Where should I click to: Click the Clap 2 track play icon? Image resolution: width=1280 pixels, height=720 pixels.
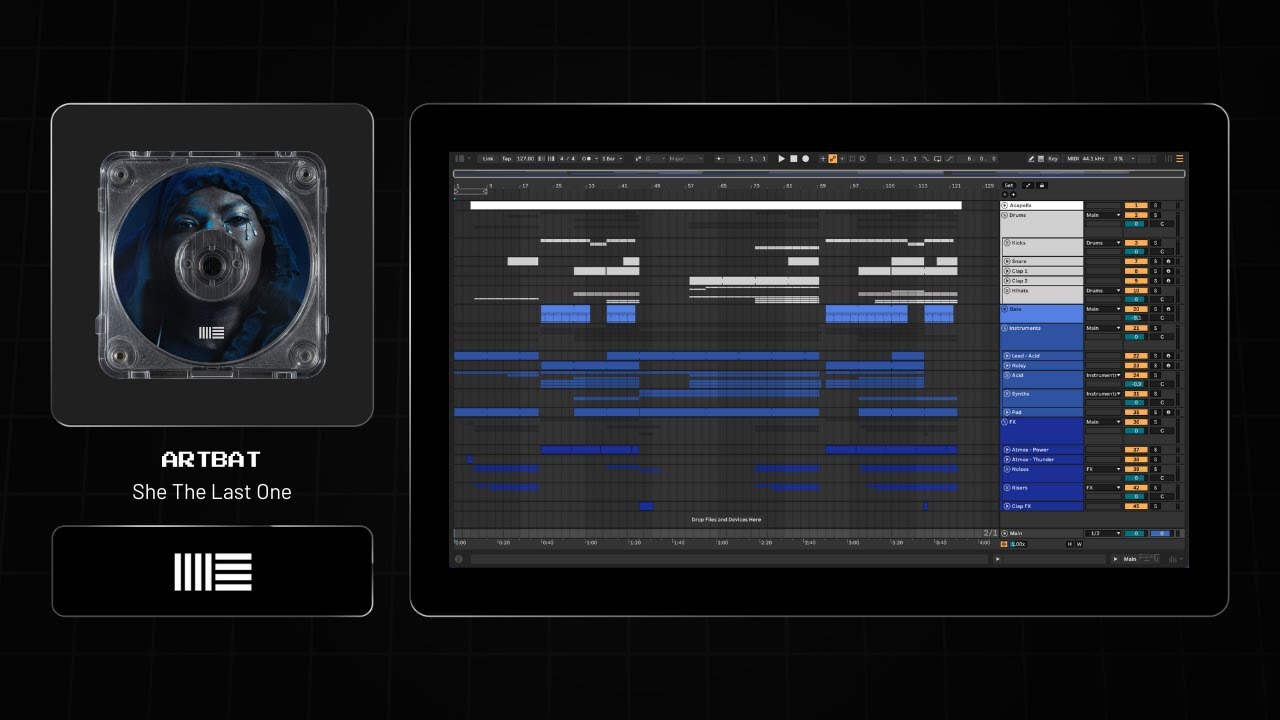(x=1007, y=281)
